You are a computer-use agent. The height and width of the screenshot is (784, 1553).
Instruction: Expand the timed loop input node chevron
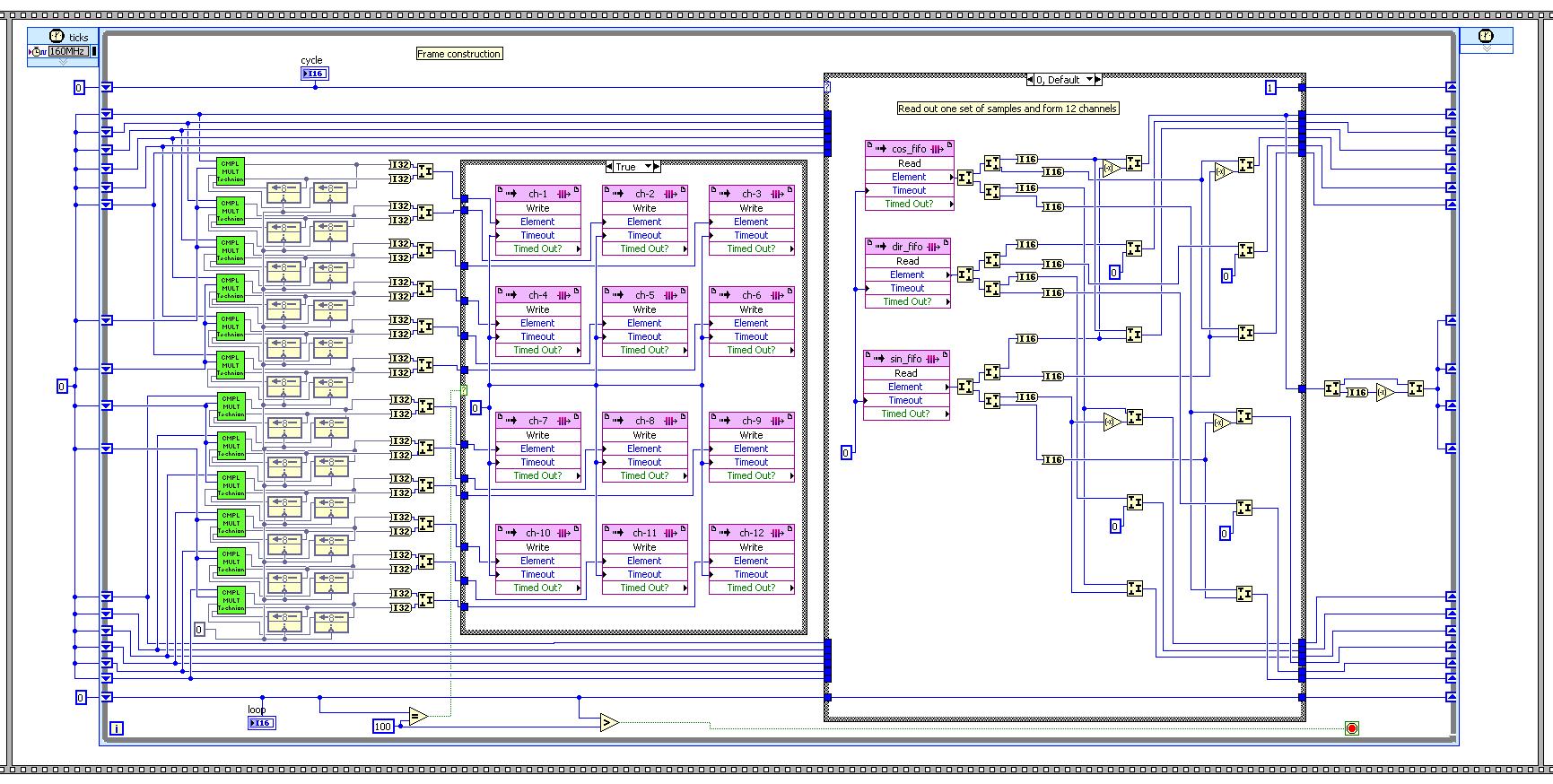(63, 62)
